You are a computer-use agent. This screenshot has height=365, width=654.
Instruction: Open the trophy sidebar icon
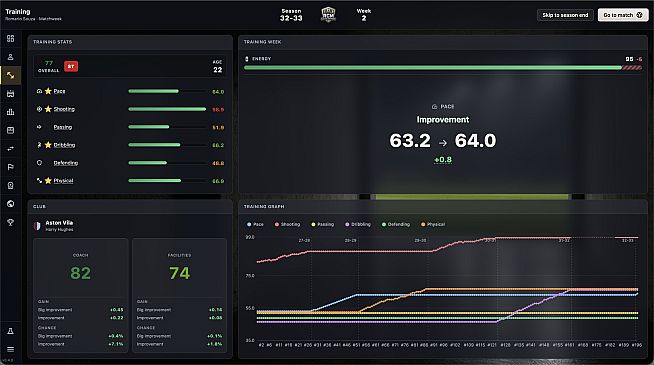(x=10, y=222)
